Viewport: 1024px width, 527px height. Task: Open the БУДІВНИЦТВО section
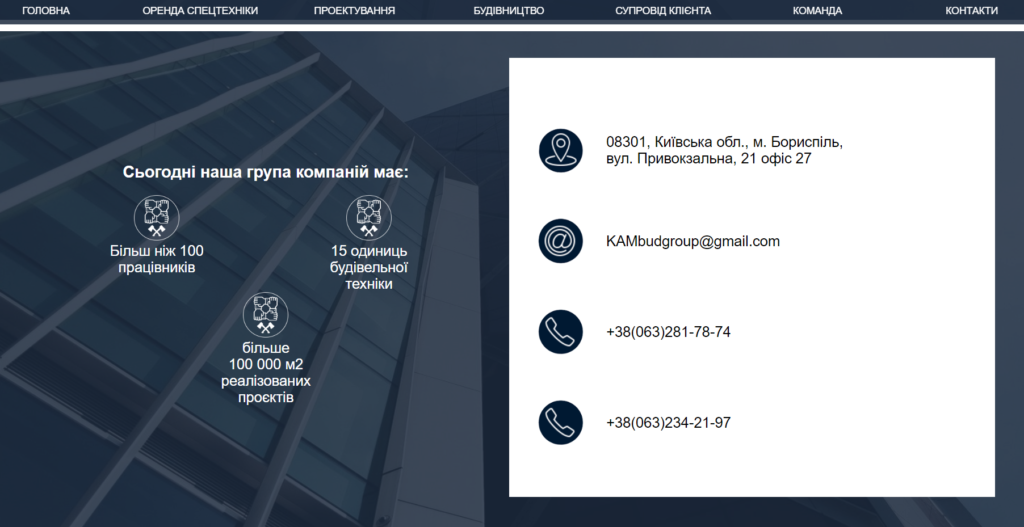coord(508,11)
